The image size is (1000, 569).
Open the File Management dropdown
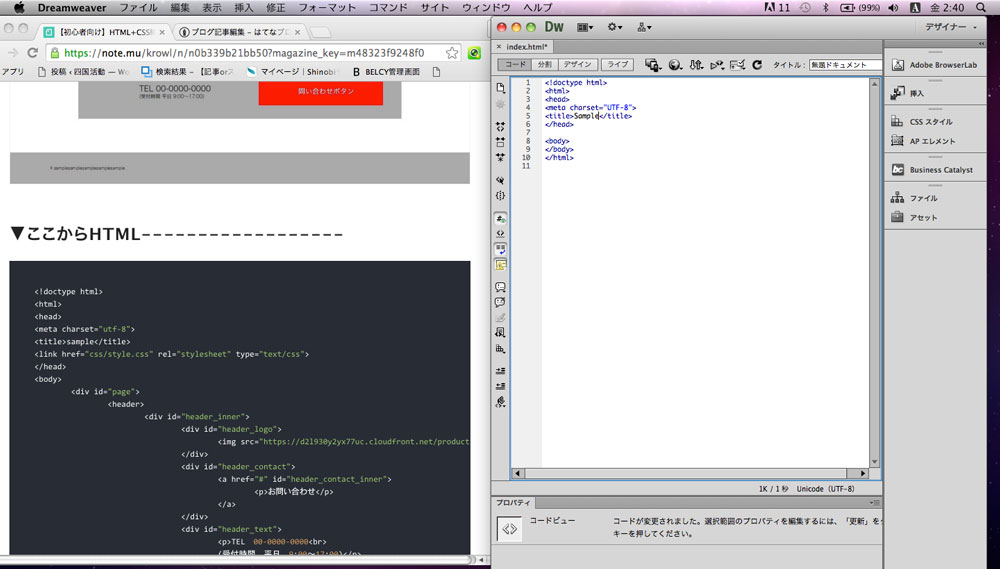click(696, 64)
